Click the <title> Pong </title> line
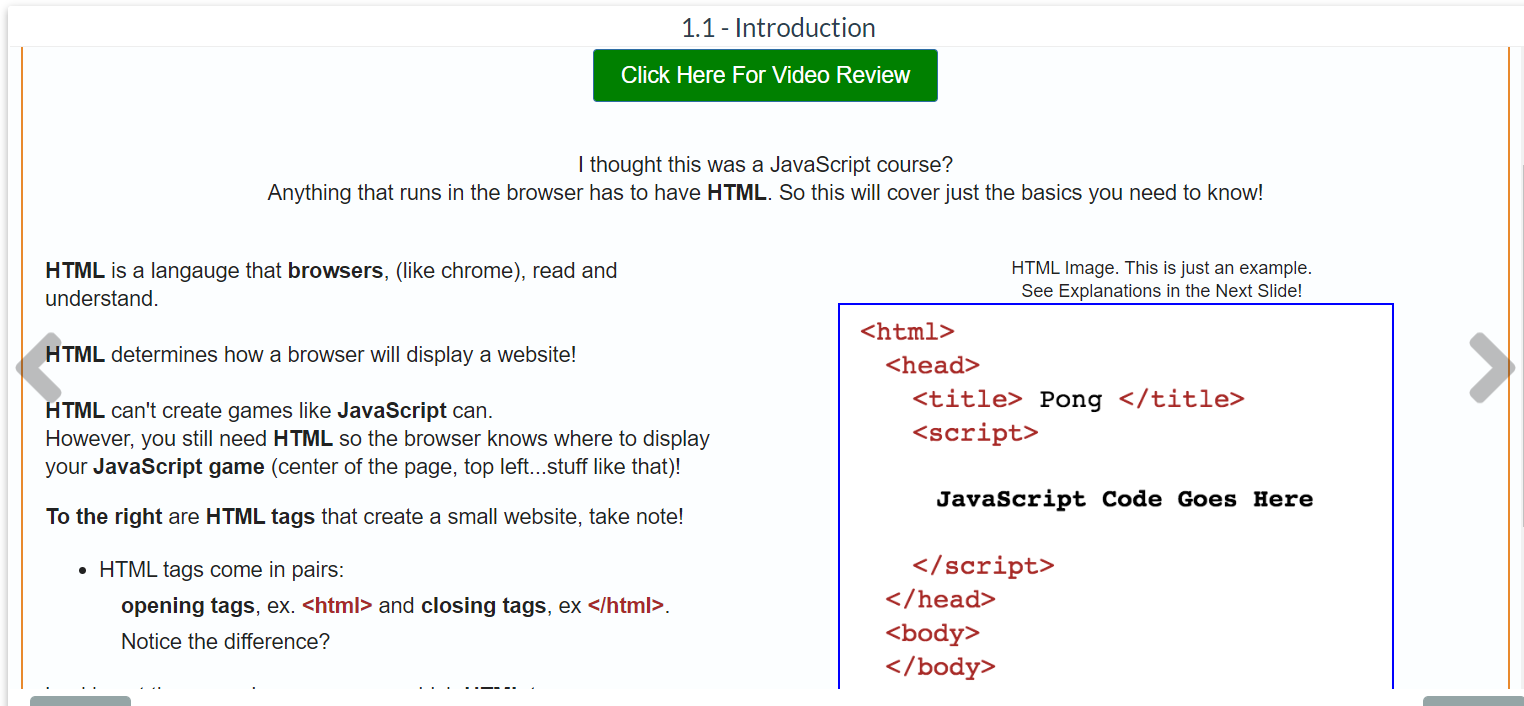 coord(1078,399)
